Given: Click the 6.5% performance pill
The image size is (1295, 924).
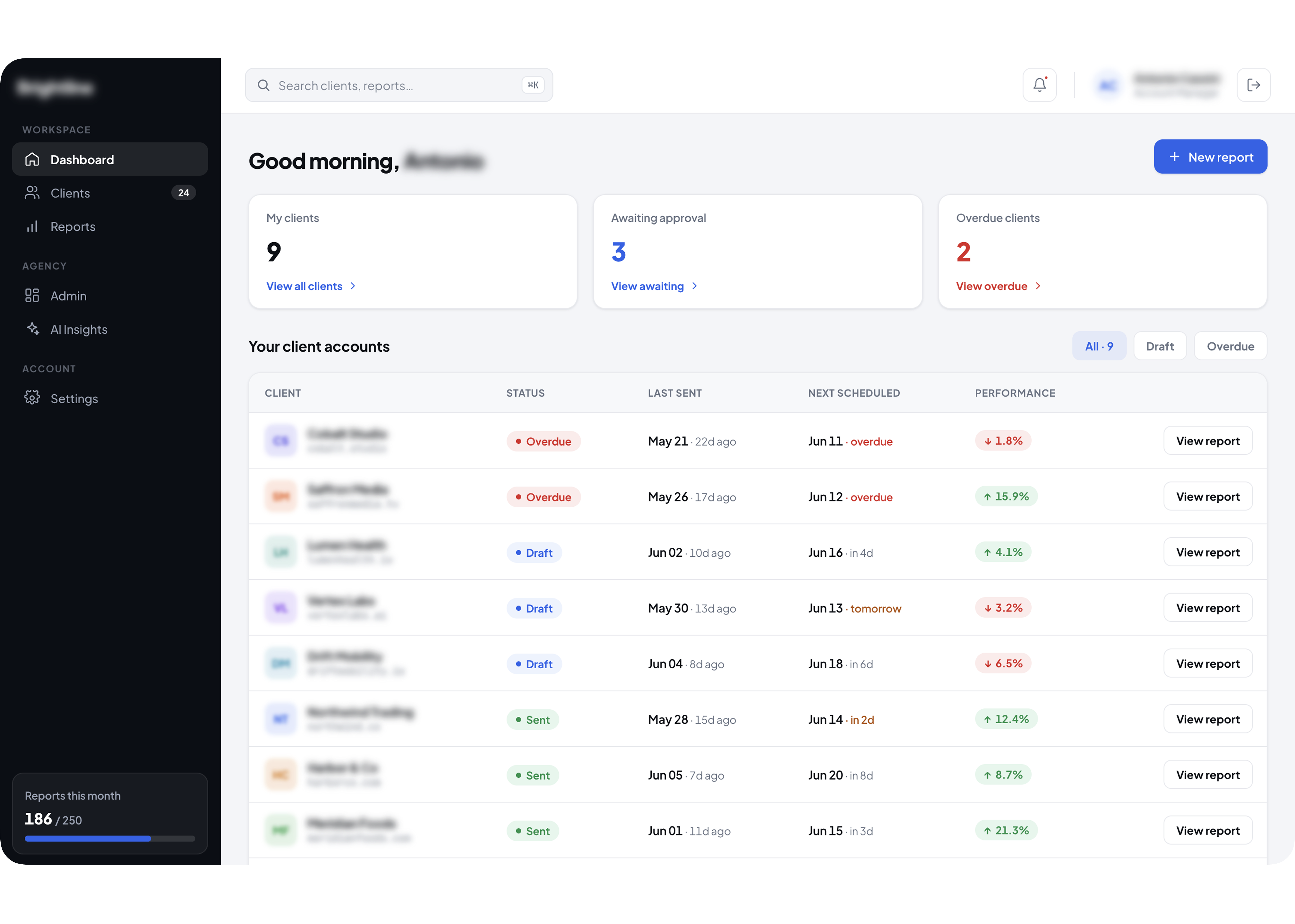Looking at the screenshot, I should (x=1003, y=663).
